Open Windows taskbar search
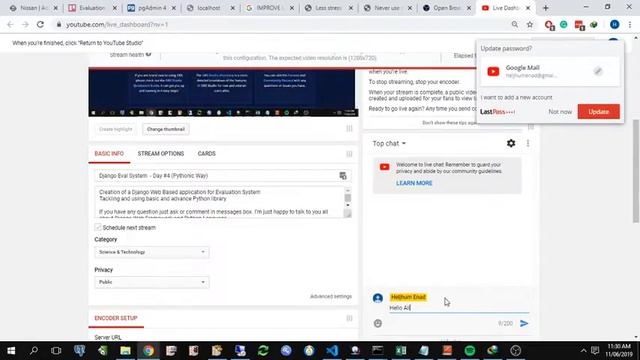 [x=34, y=350]
